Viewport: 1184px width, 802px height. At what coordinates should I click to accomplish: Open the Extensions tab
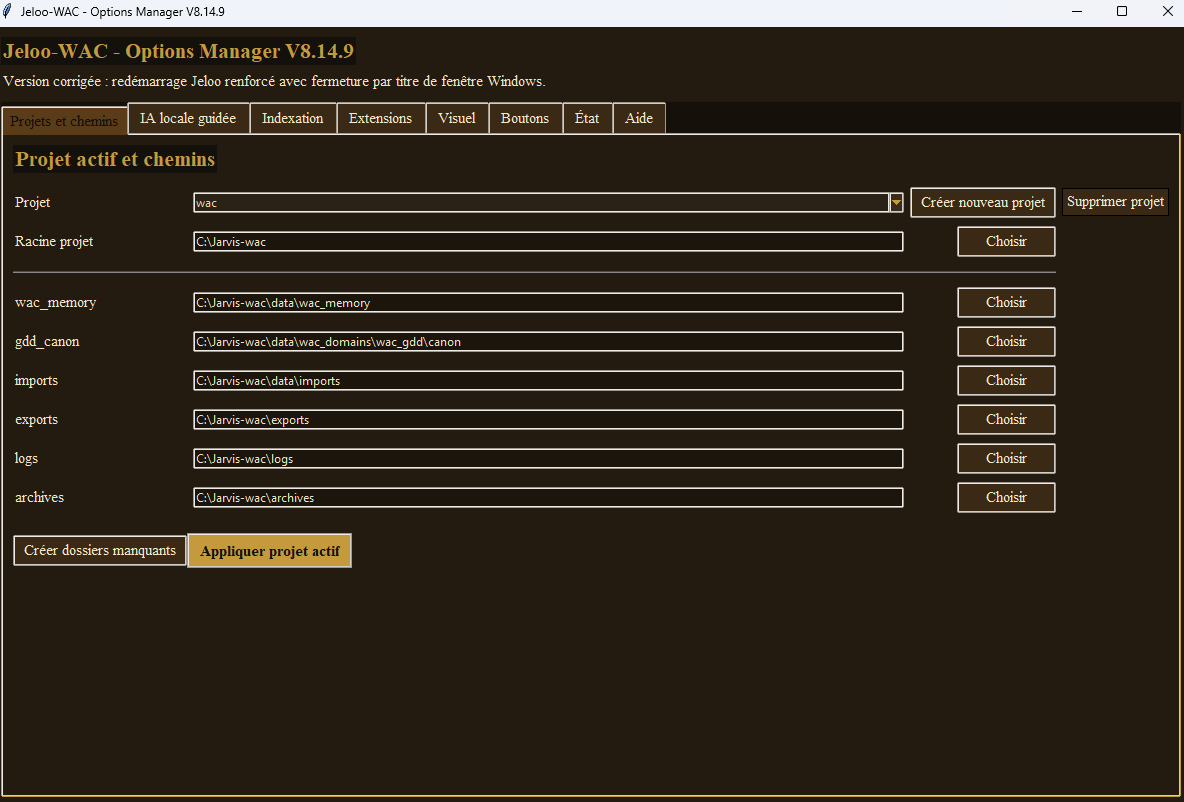click(x=381, y=119)
